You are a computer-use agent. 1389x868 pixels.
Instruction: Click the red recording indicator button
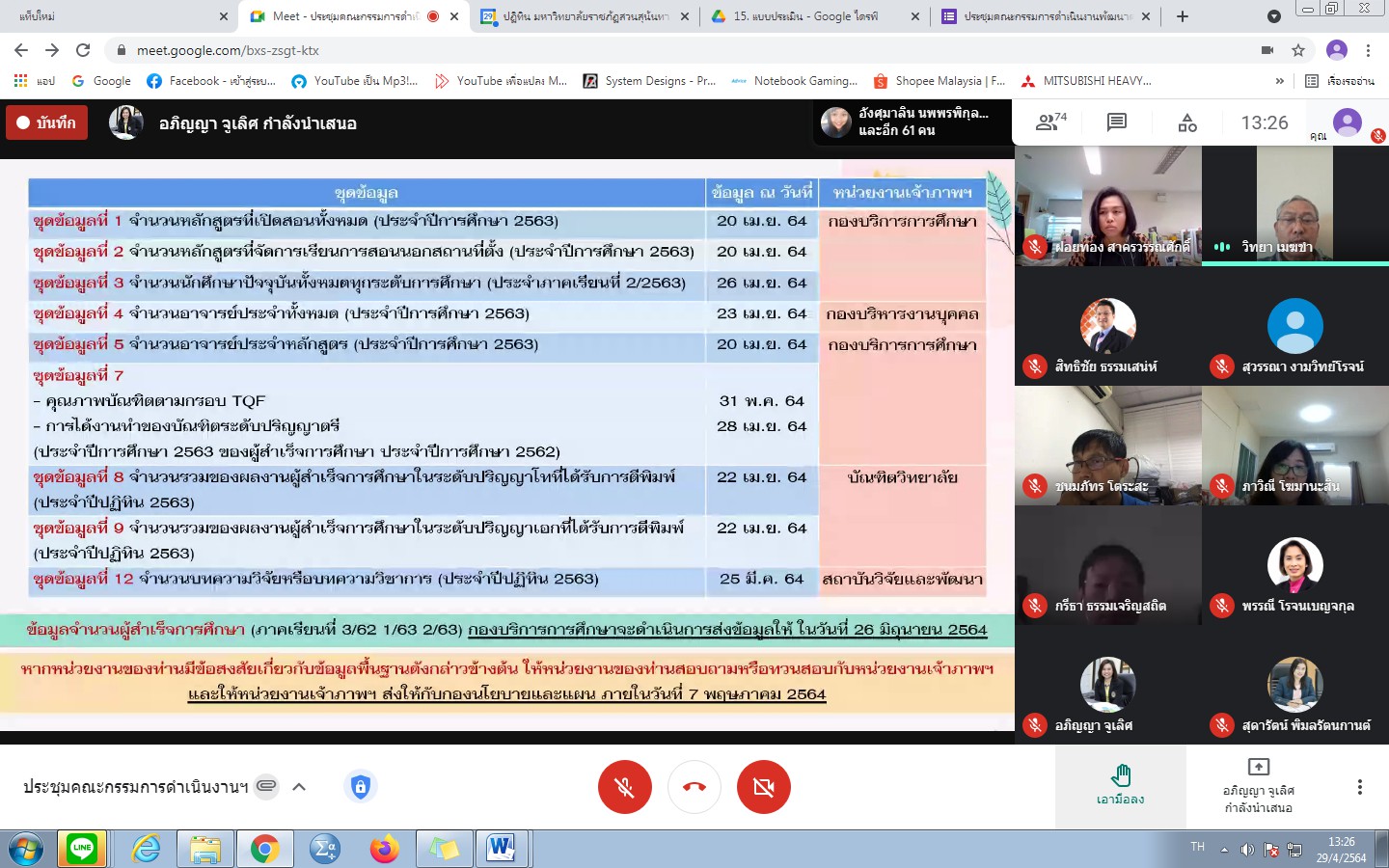[46, 122]
